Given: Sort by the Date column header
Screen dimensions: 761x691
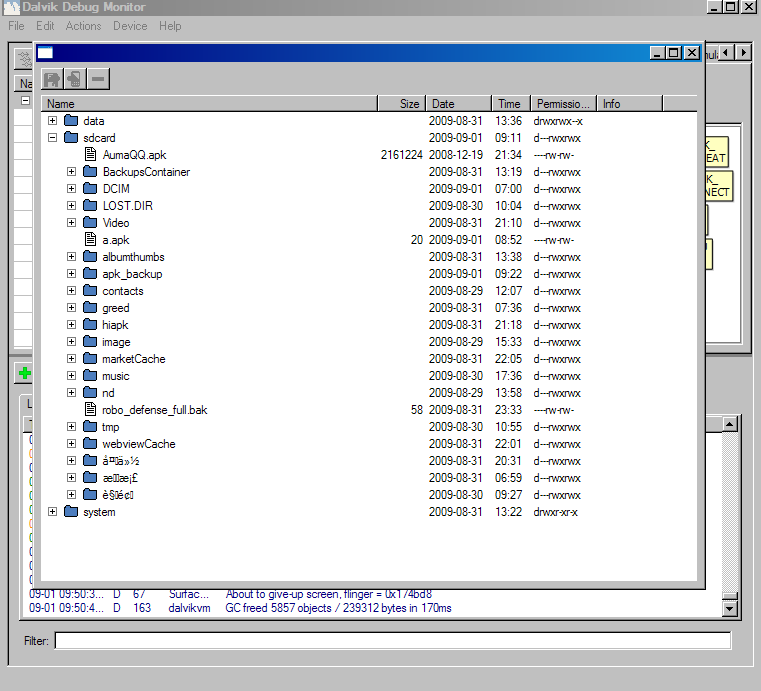Looking at the screenshot, I should tap(459, 104).
